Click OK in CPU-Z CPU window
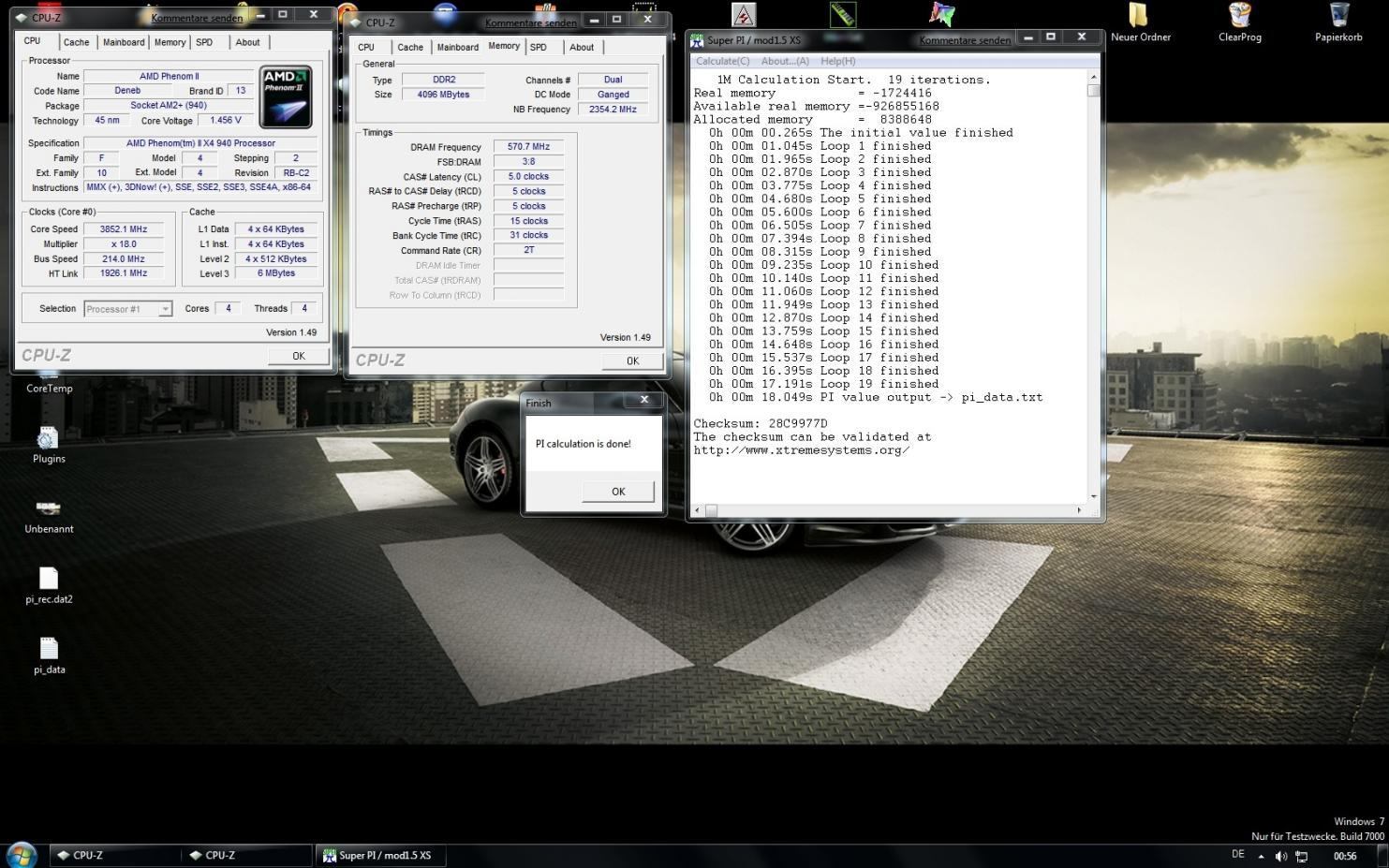 tap(299, 356)
